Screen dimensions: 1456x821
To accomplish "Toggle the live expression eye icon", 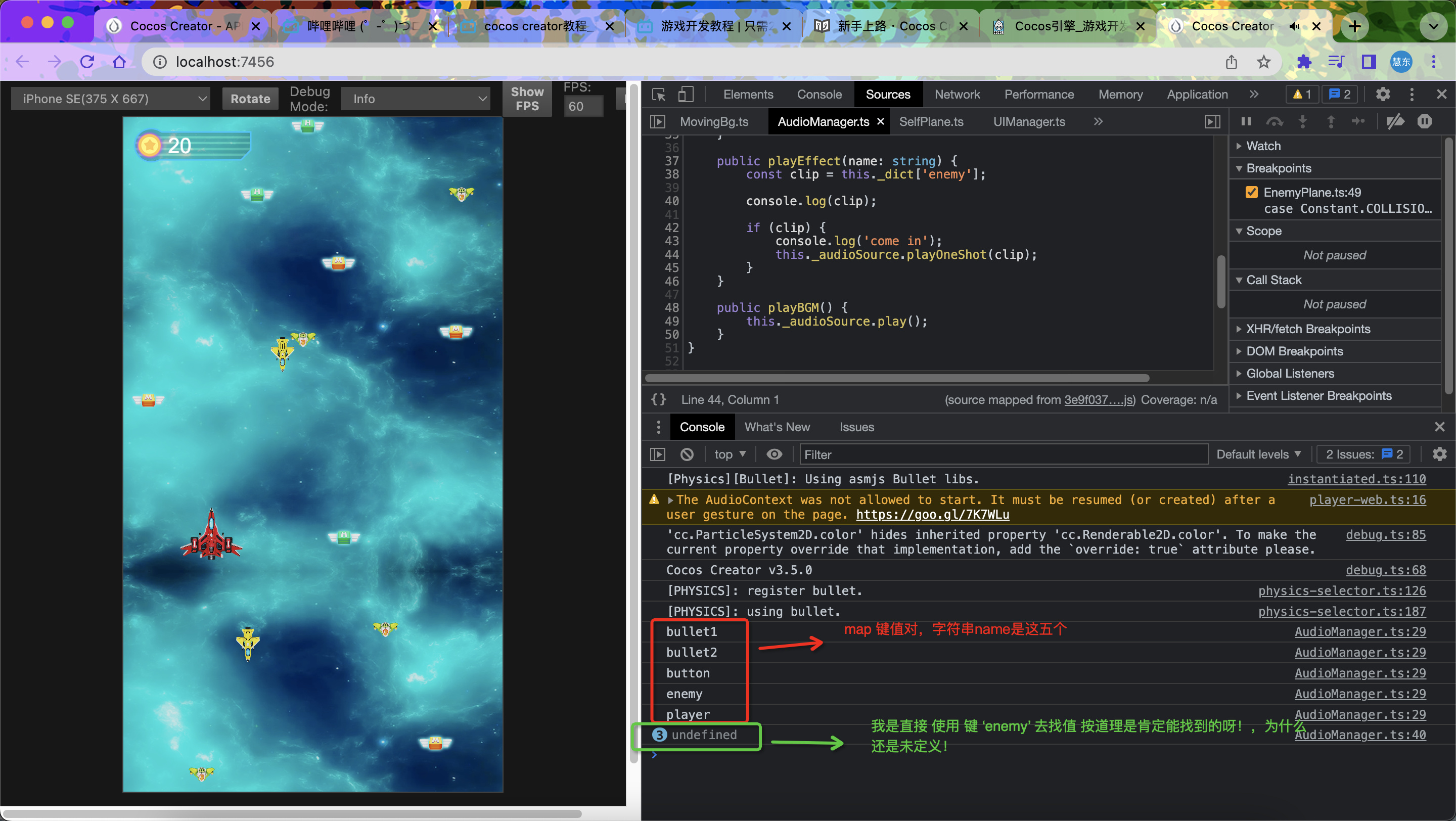I will pyautogui.click(x=774, y=454).
